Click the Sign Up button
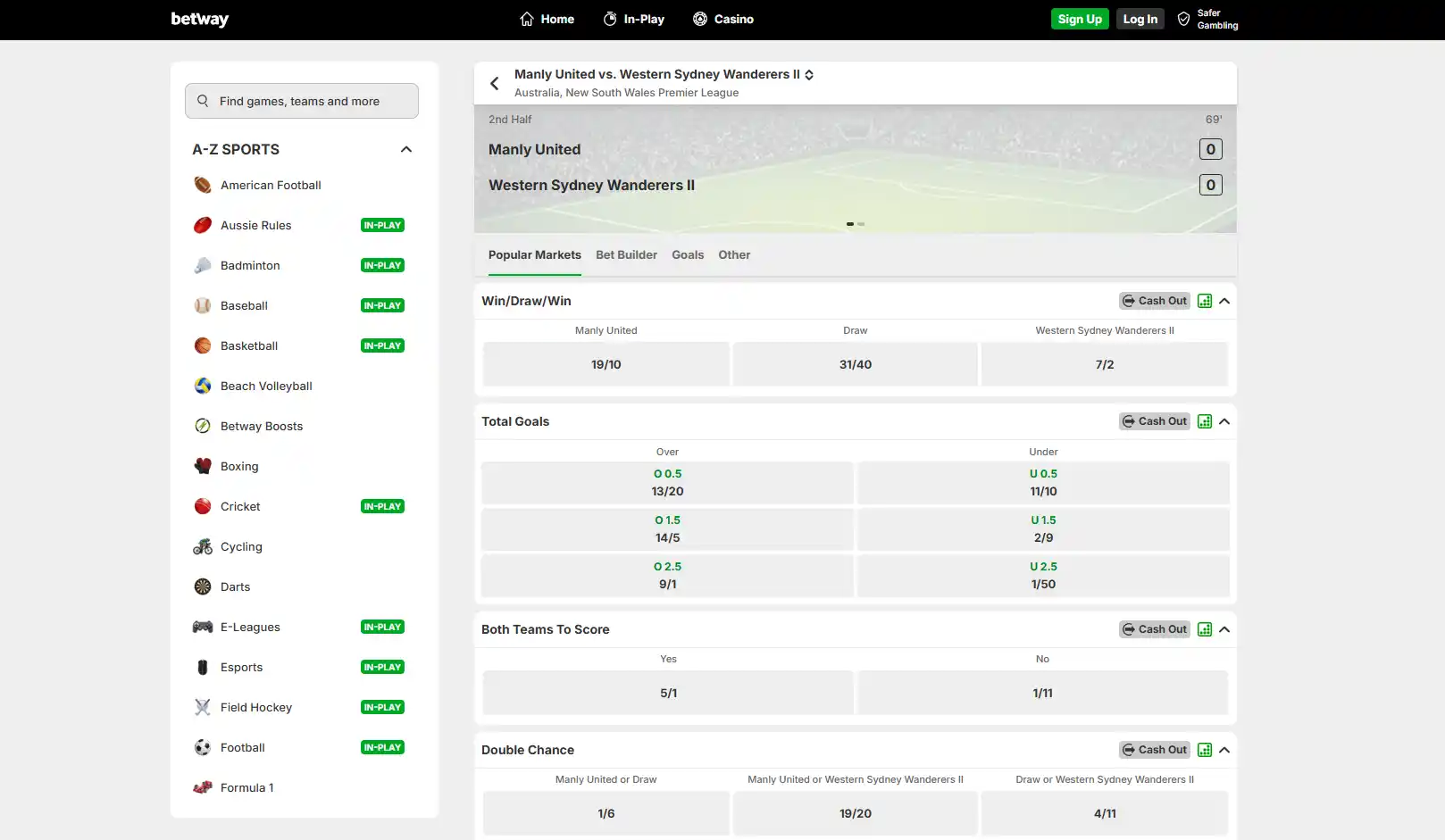 pyautogui.click(x=1080, y=19)
